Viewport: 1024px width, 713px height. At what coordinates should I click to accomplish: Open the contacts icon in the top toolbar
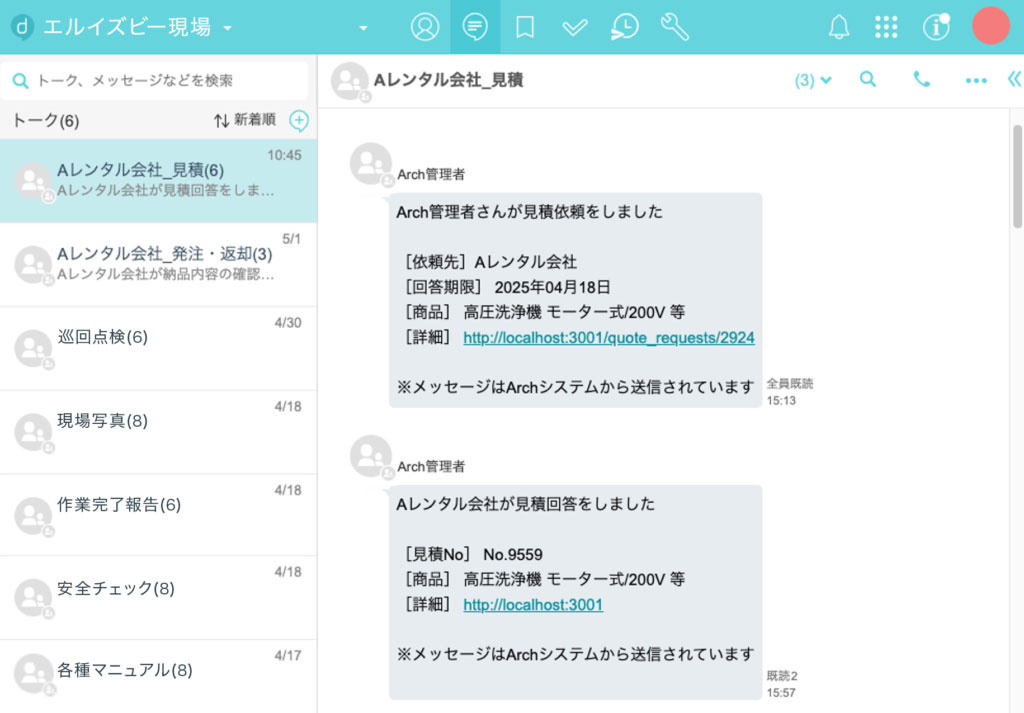click(x=424, y=27)
